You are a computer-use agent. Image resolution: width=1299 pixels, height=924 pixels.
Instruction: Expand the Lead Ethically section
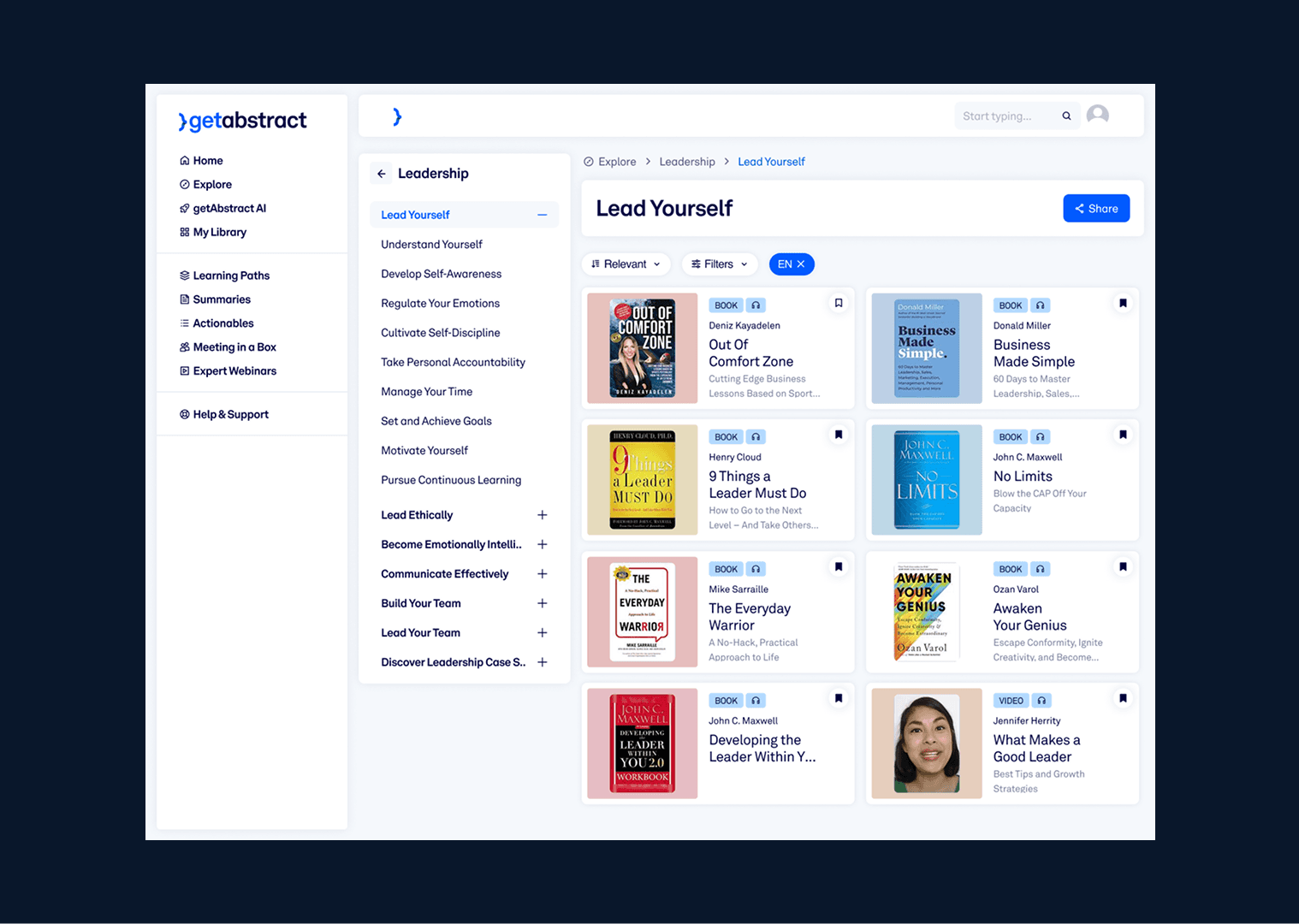(x=542, y=515)
